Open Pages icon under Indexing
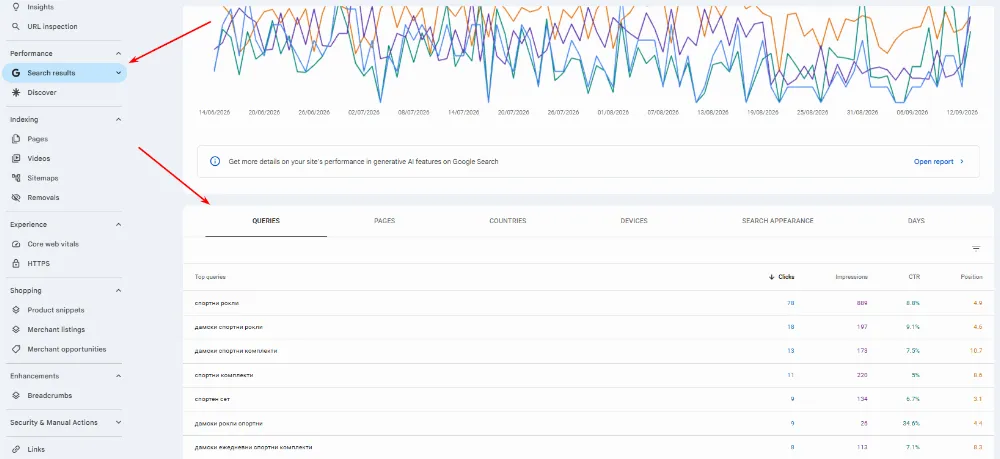 click(x=16, y=139)
